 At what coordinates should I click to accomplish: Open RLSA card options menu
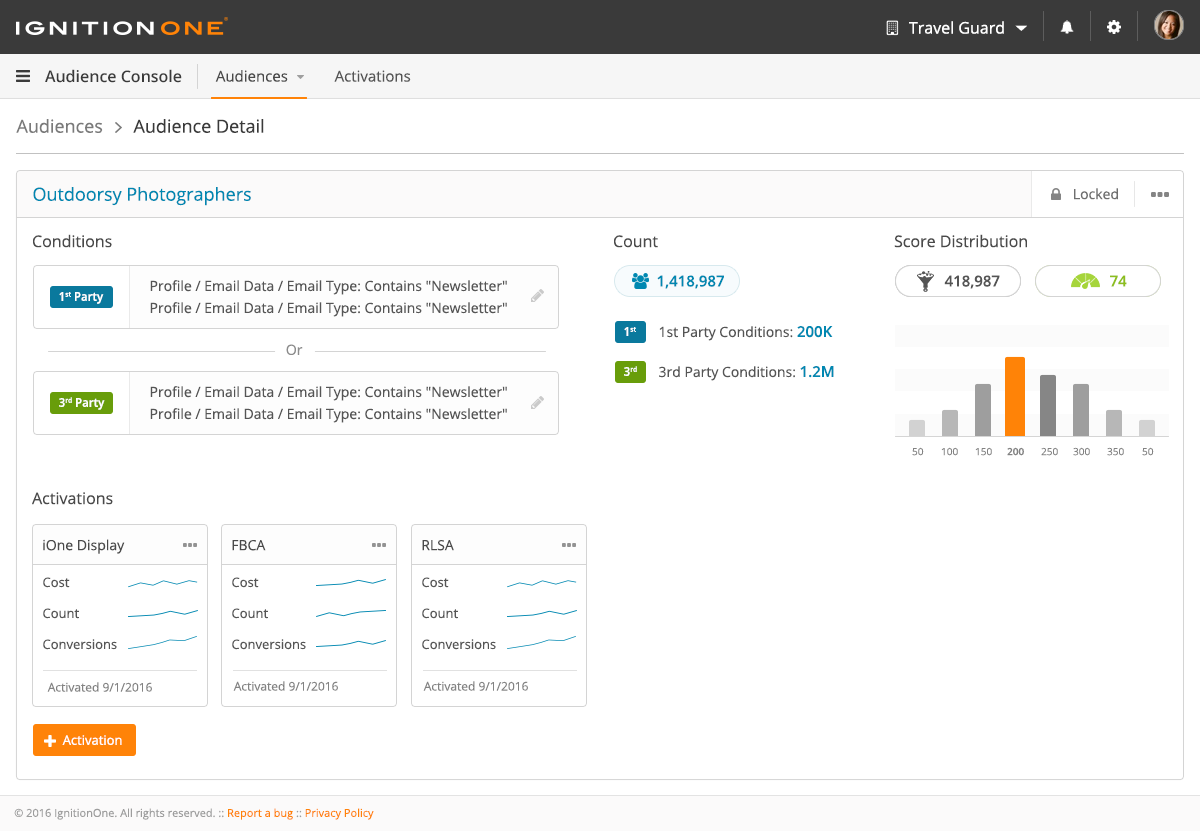(x=569, y=545)
